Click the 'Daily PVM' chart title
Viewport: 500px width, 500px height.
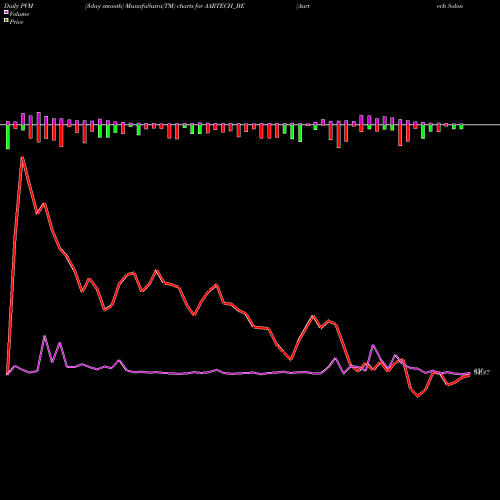click(19, 6)
